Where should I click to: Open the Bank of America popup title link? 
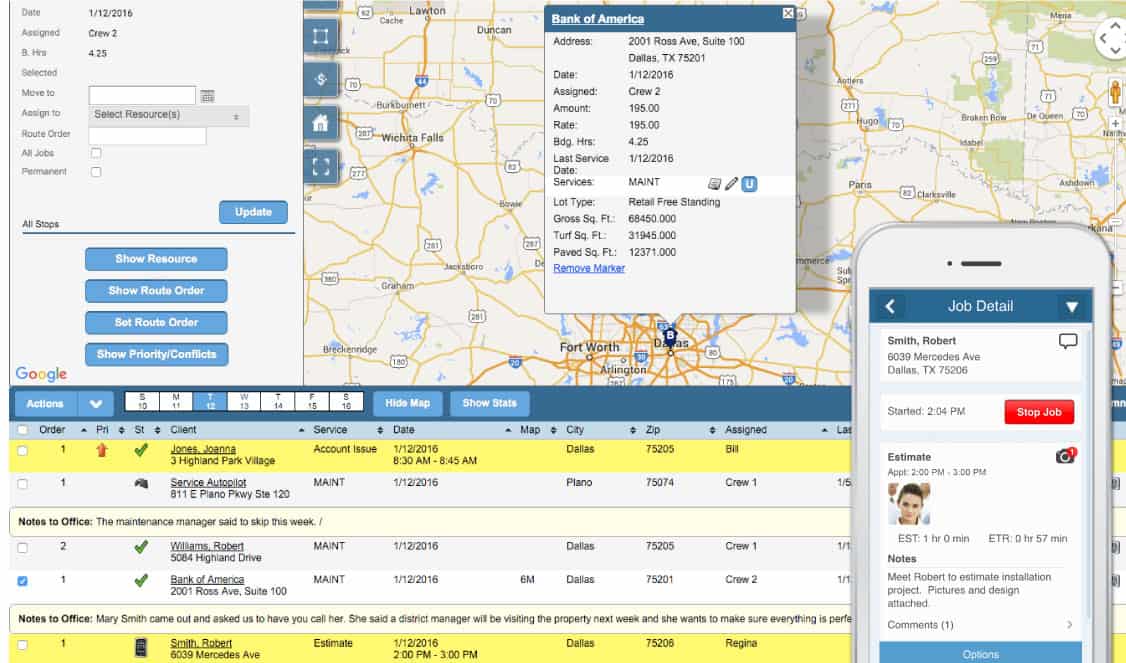tap(597, 19)
